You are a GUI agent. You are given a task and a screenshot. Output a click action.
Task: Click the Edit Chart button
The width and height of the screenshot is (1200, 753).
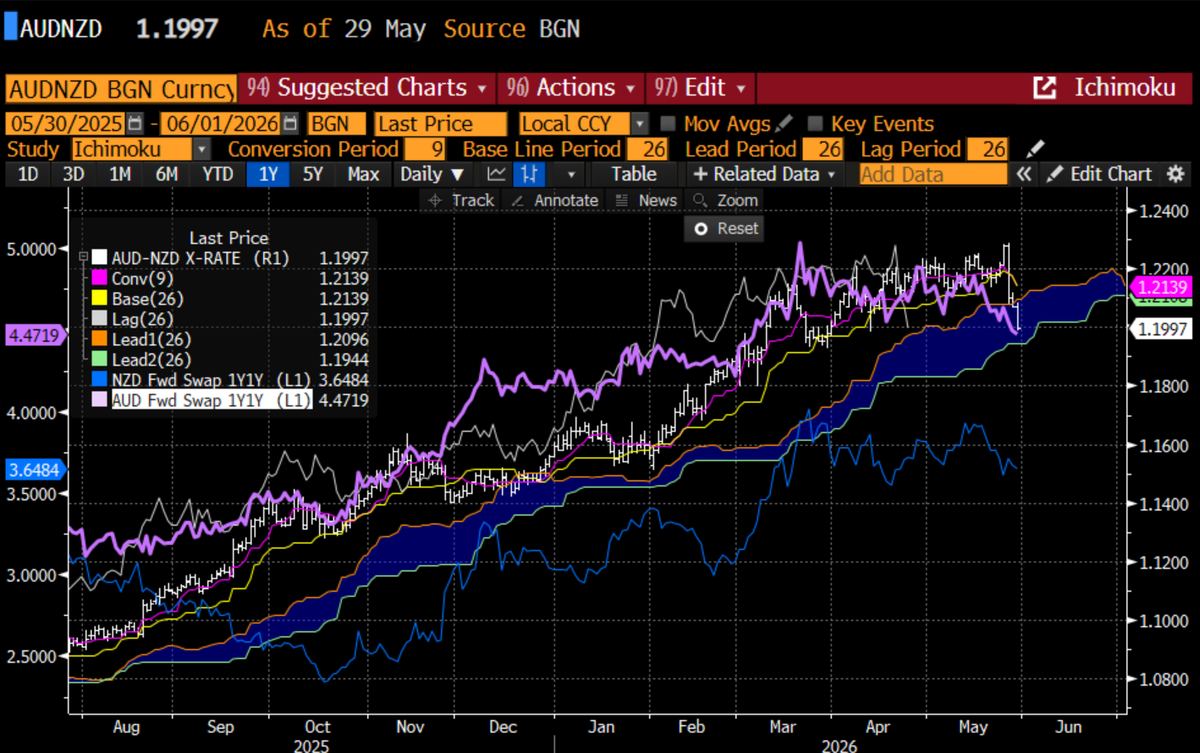click(1101, 174)
